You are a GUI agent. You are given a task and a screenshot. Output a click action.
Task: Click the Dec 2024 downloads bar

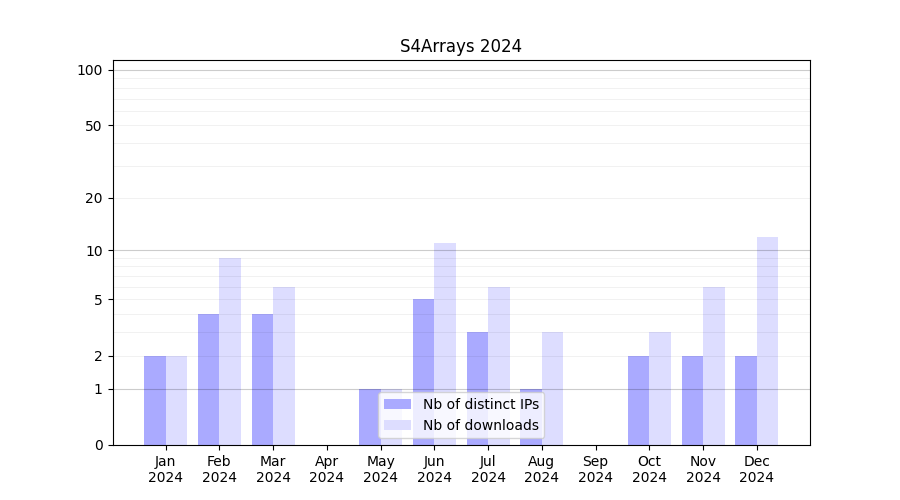point(767,341)
